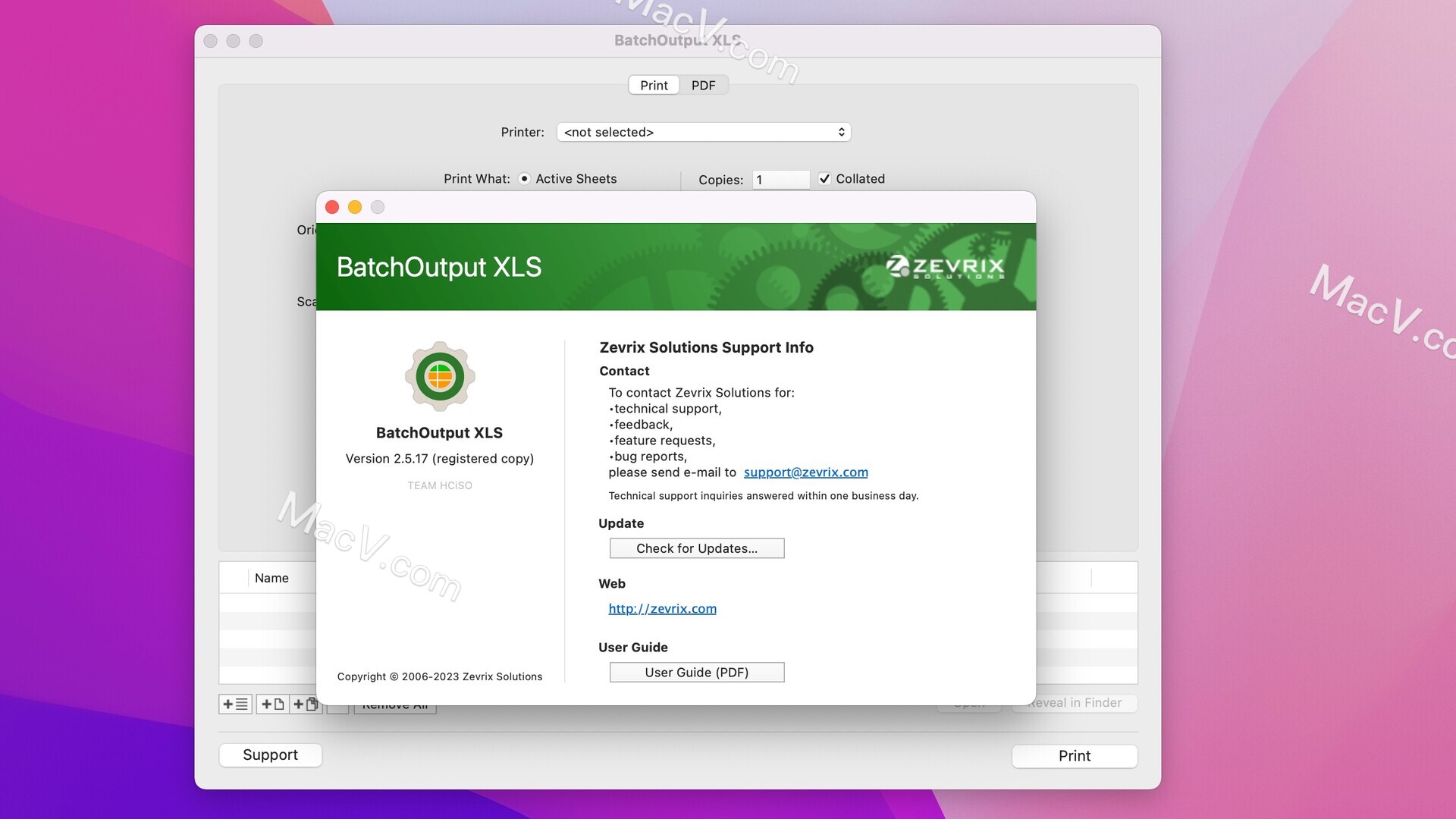Click the BatchOutput XLS gear app icon
This screenshot has height=819, width=1456.
pos(440,376)
